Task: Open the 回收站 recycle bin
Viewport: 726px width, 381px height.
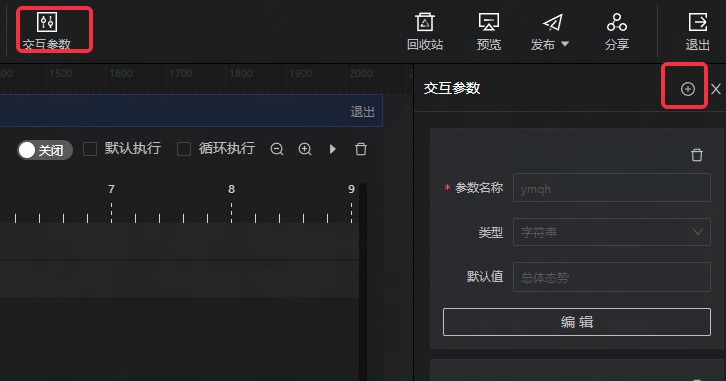Action: (425, 31)
